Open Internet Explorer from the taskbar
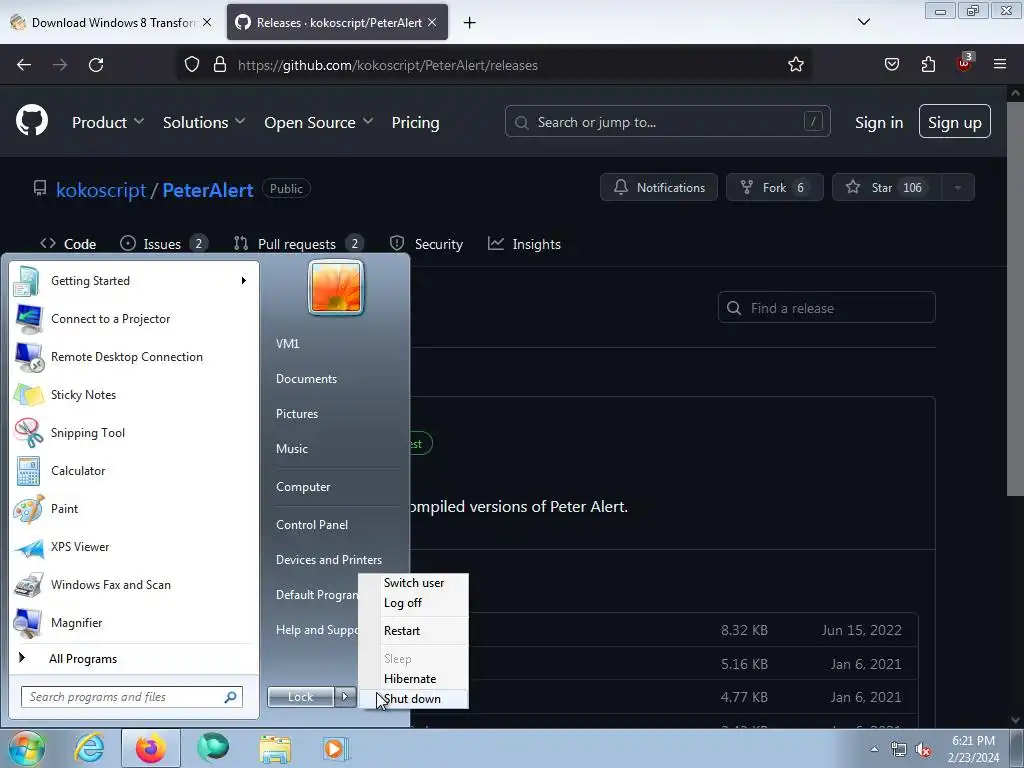Image resolution: width=1024 pixels, height=768 pixels. tap(89, 748)
